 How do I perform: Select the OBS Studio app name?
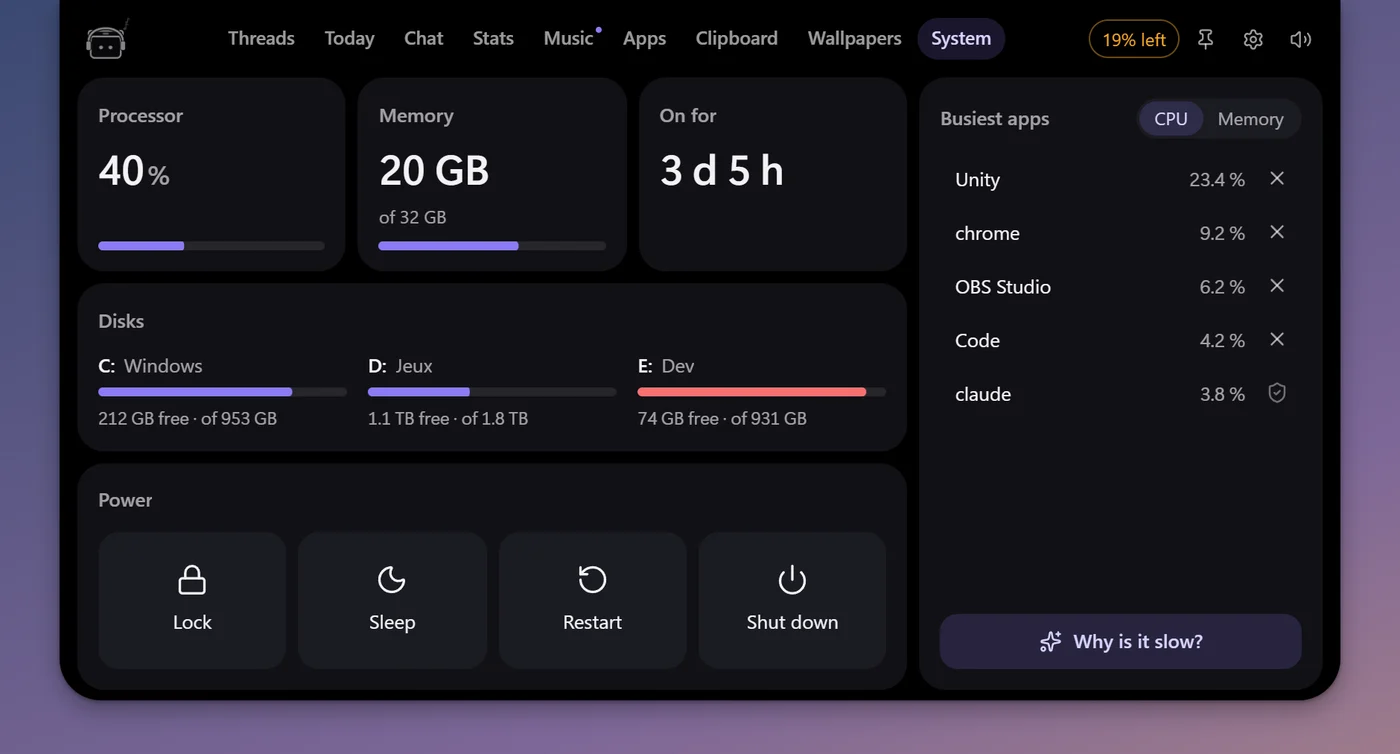coord(1003,287)
